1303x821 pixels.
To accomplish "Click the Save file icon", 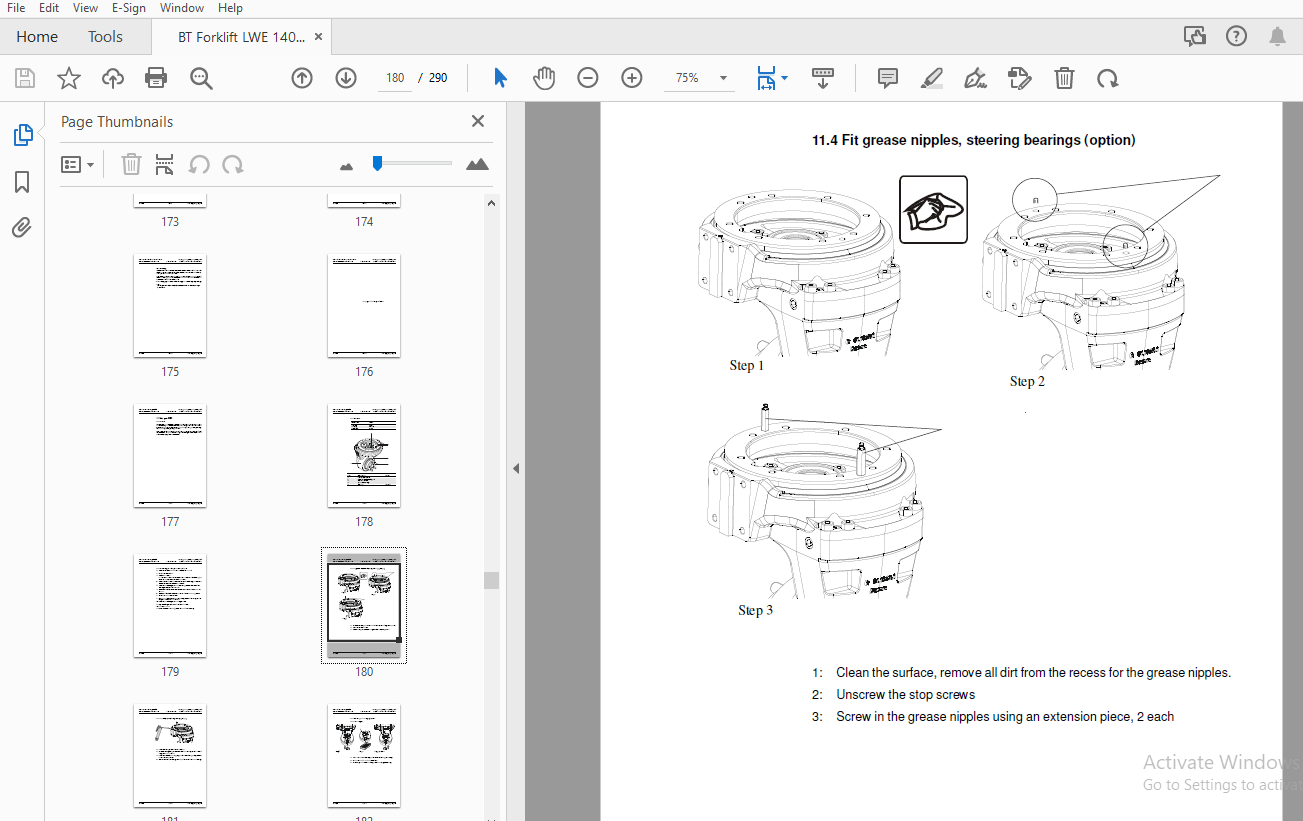I will click(25, 78).
